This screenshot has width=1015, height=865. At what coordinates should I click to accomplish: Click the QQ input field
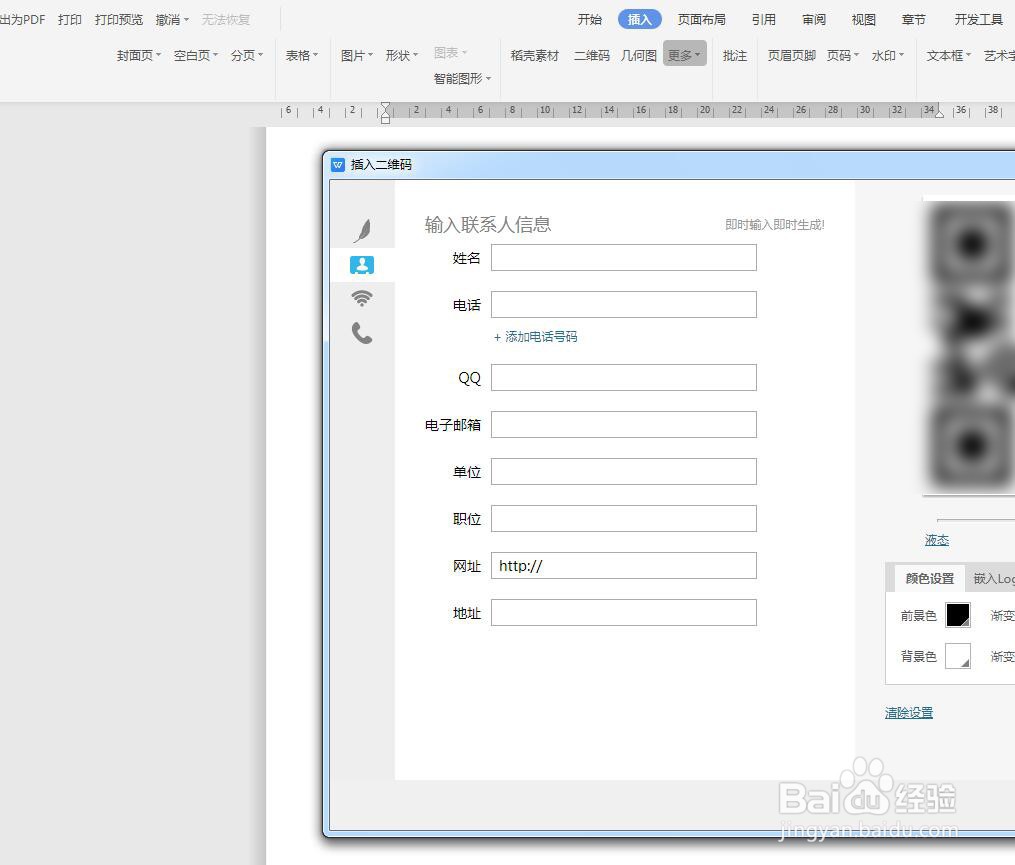coord(624,377)
